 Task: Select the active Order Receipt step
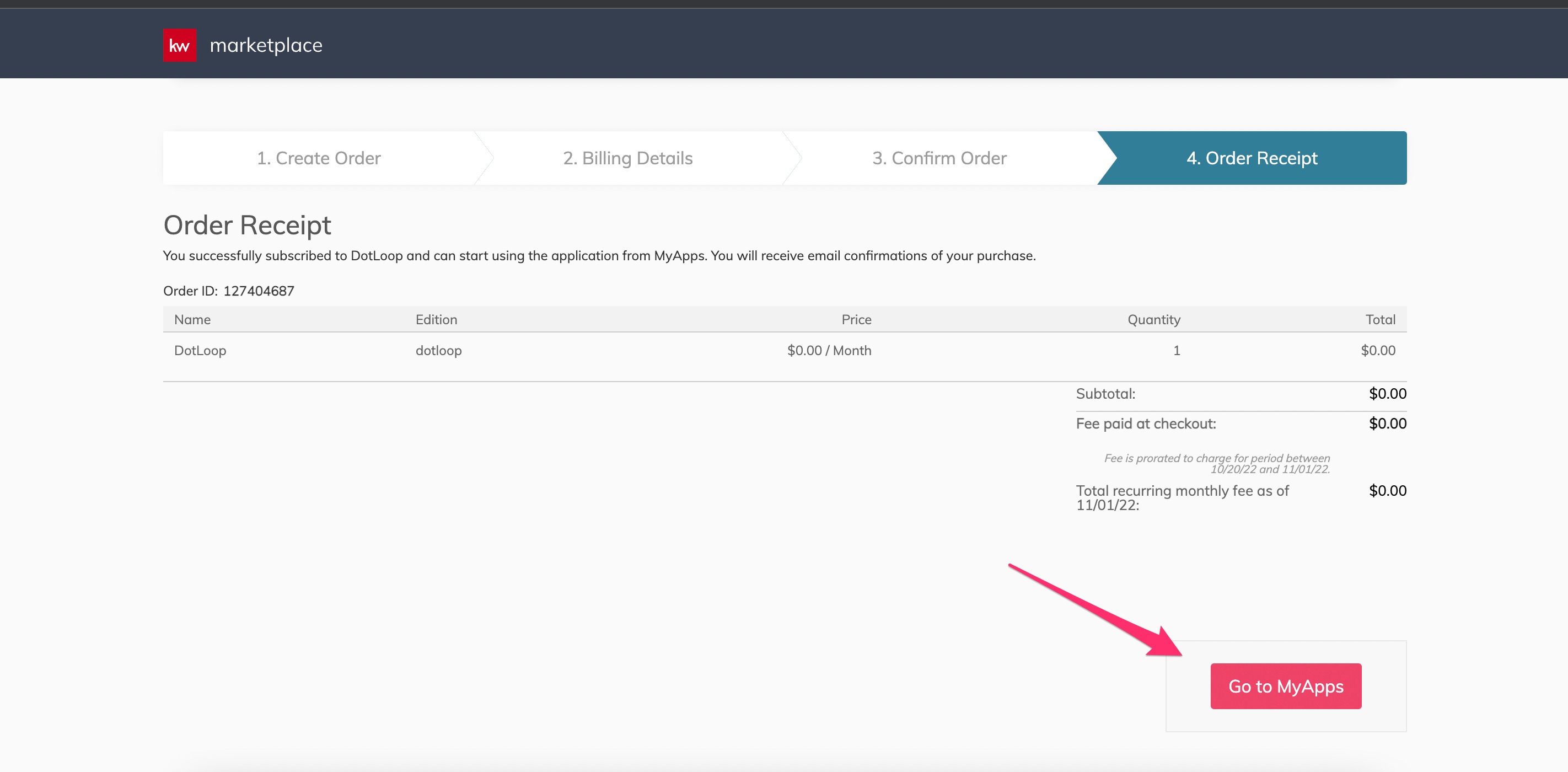tap(1252, 158)
